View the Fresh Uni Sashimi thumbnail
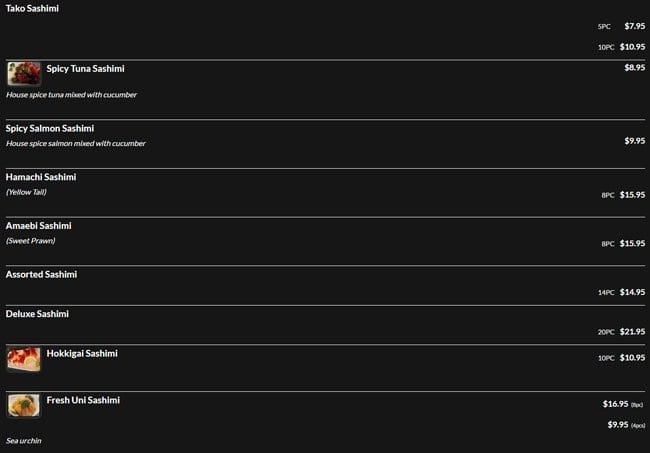Image resolution: width=650 pixels, height=453 pixels. coord(24,405)
